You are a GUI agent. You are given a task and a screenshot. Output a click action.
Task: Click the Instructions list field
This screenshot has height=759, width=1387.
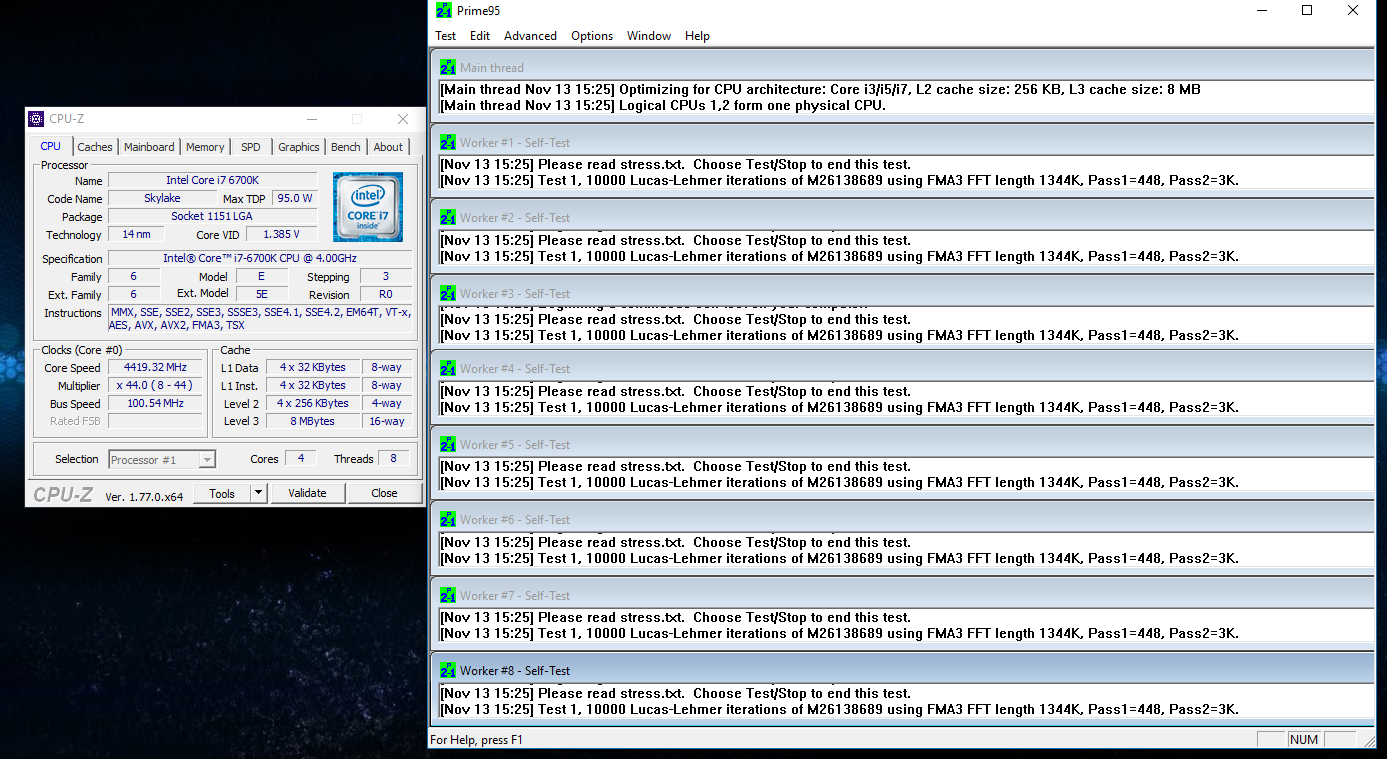[x=260, y=319]
